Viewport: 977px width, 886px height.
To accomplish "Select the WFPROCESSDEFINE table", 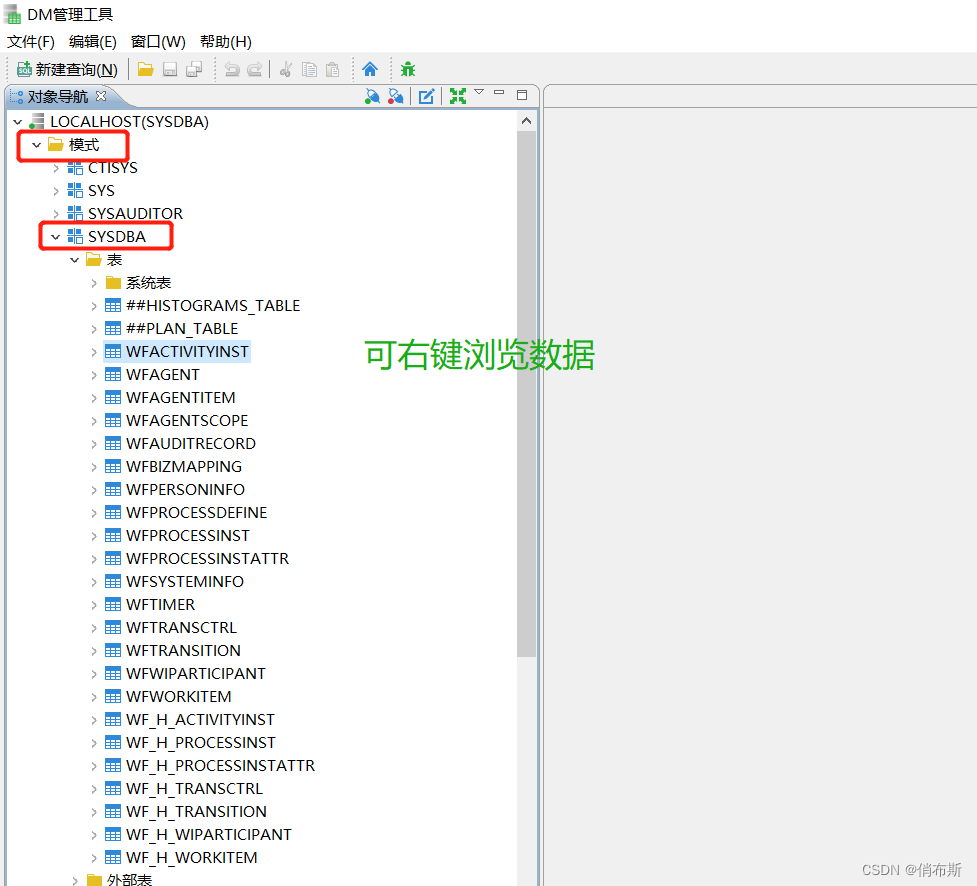I will pos(196,513).
